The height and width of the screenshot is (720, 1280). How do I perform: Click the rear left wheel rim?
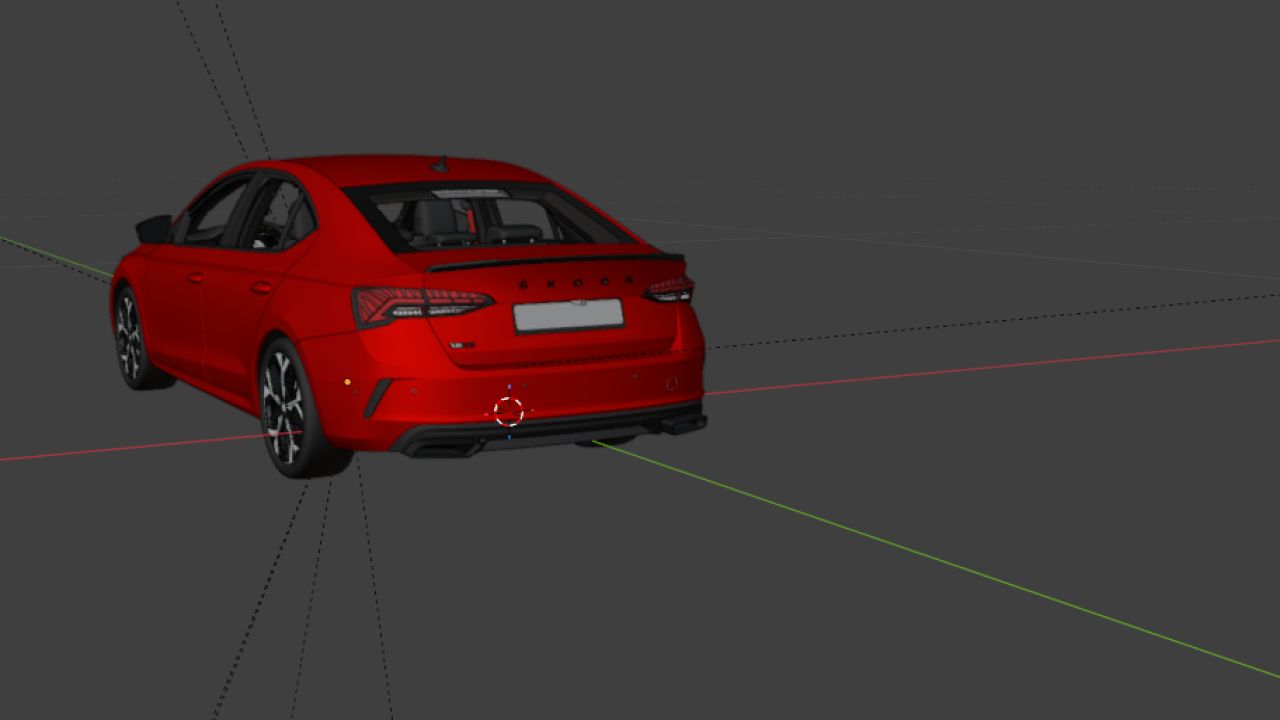point(282,408)
